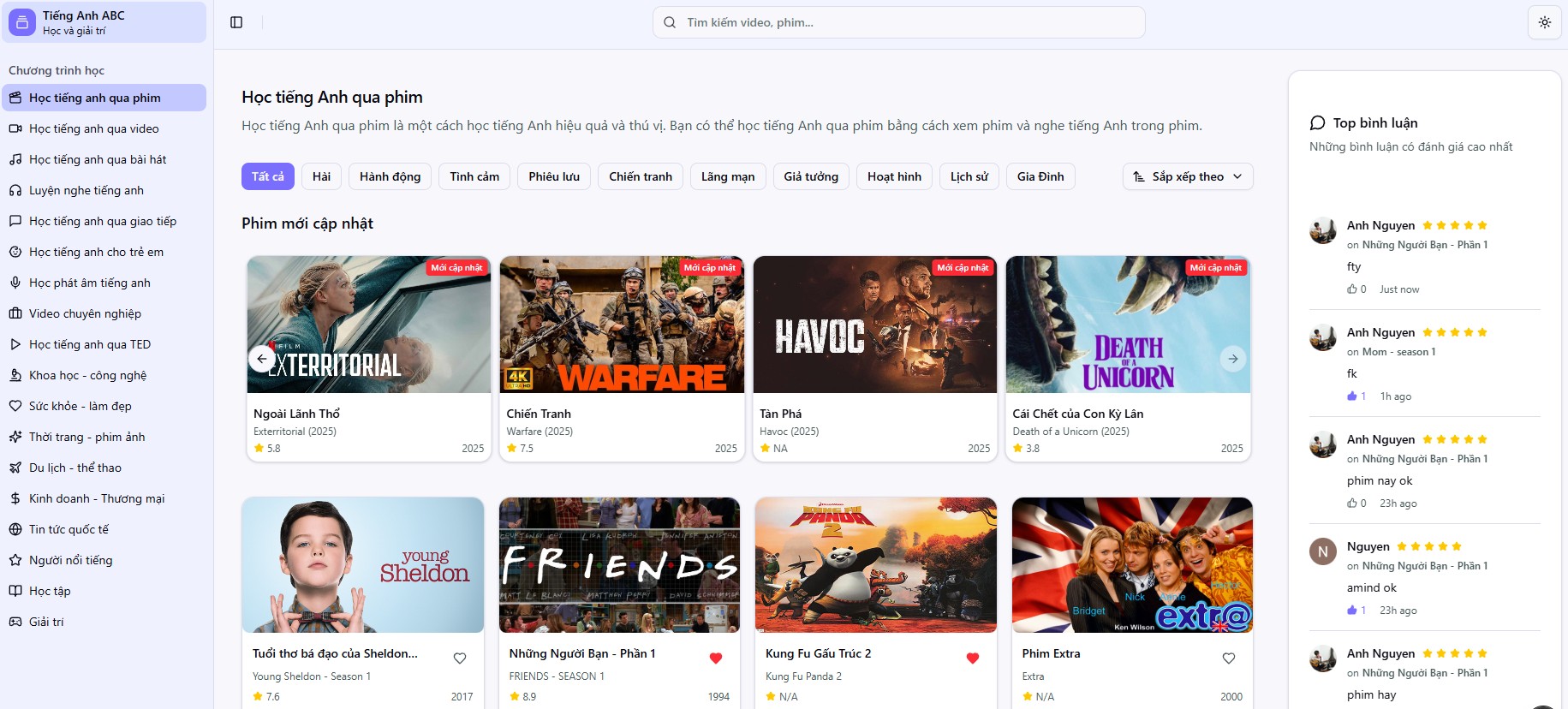Open Kung Fu Gấu Trúc 2 title
This screenshot has height=709, width=1568.
818,653
